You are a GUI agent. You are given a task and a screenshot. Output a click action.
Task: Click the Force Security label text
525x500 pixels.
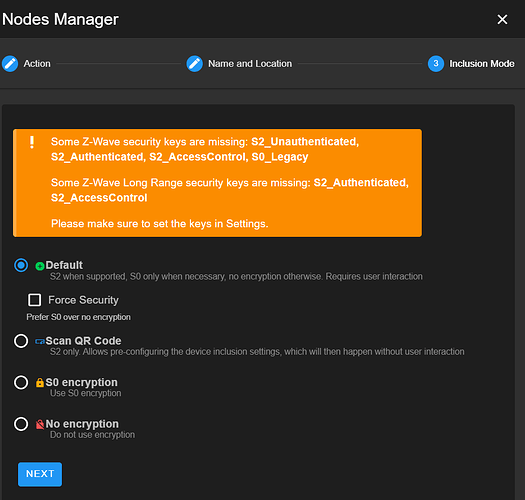pos(83,300)
